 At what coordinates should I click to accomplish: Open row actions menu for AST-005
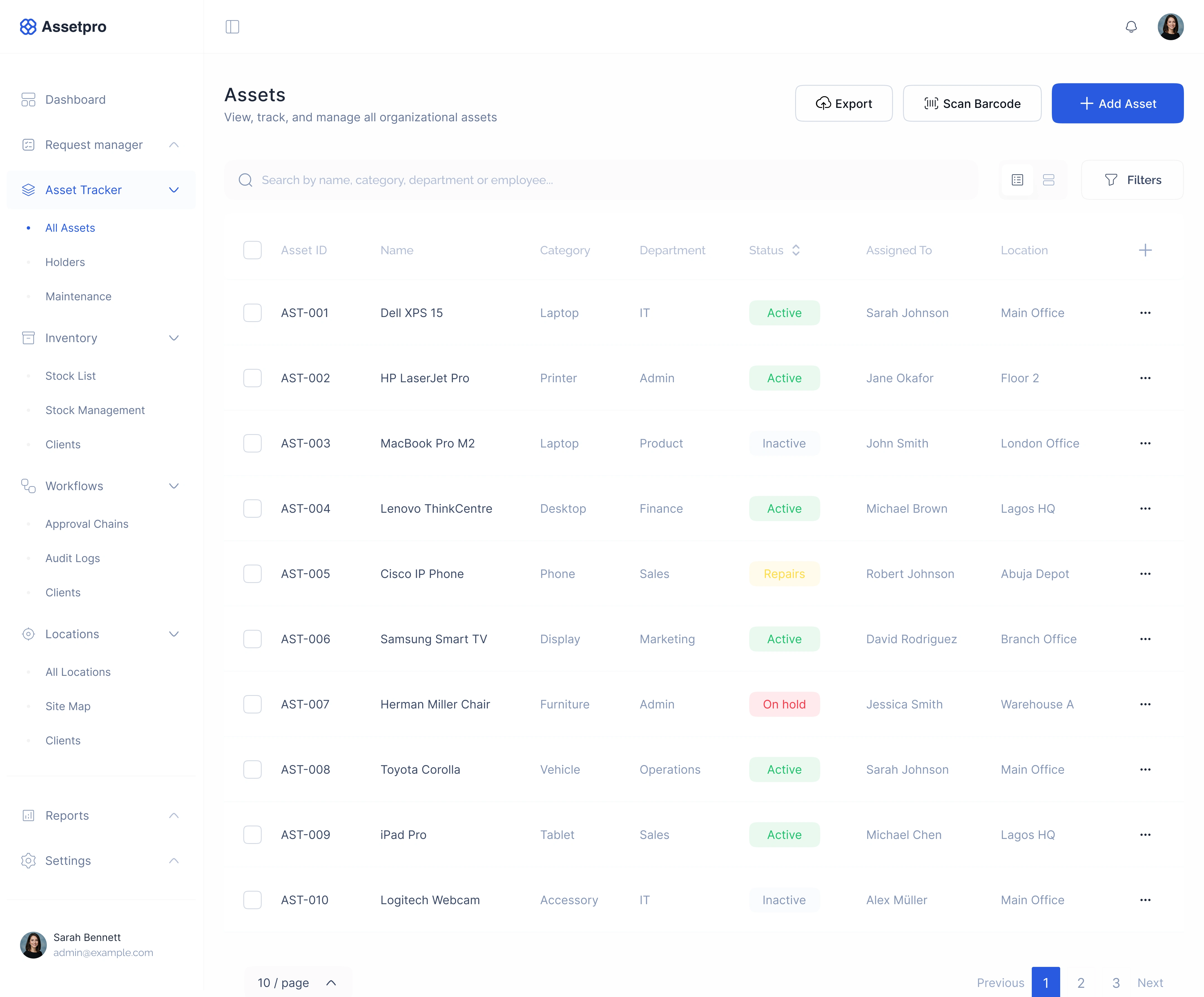[x=1145, y=574]
